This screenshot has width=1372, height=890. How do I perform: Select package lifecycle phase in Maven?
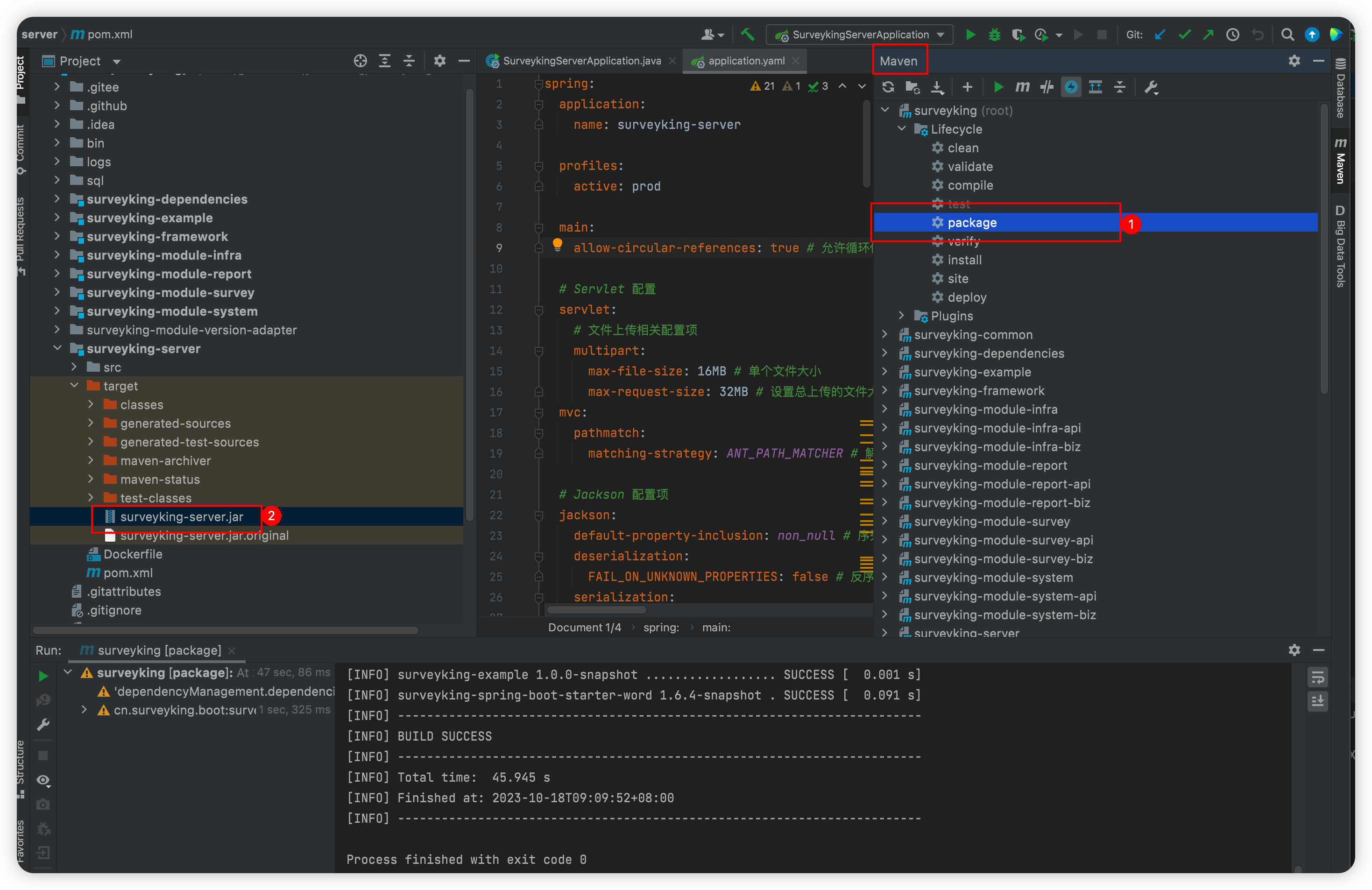pyautogui.click(x=973, y=222)
